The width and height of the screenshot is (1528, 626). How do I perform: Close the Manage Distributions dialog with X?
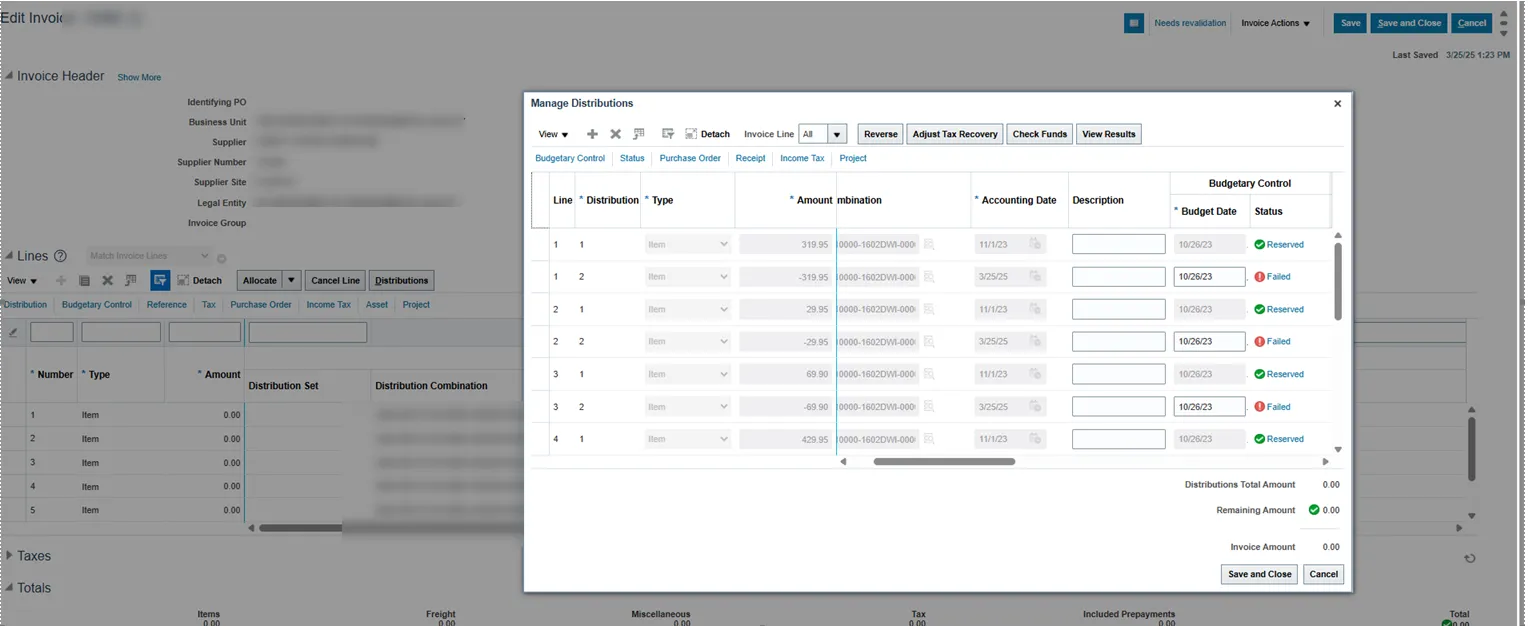tap(1338, 103)
